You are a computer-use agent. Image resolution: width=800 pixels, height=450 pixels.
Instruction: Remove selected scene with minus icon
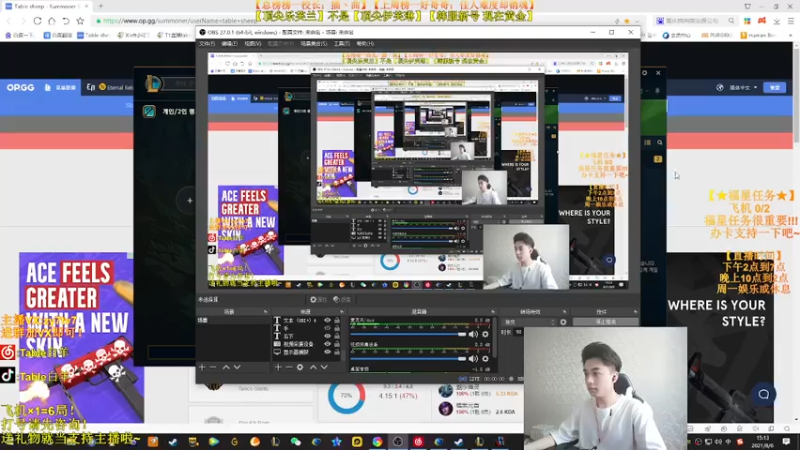tap(213, 367)
